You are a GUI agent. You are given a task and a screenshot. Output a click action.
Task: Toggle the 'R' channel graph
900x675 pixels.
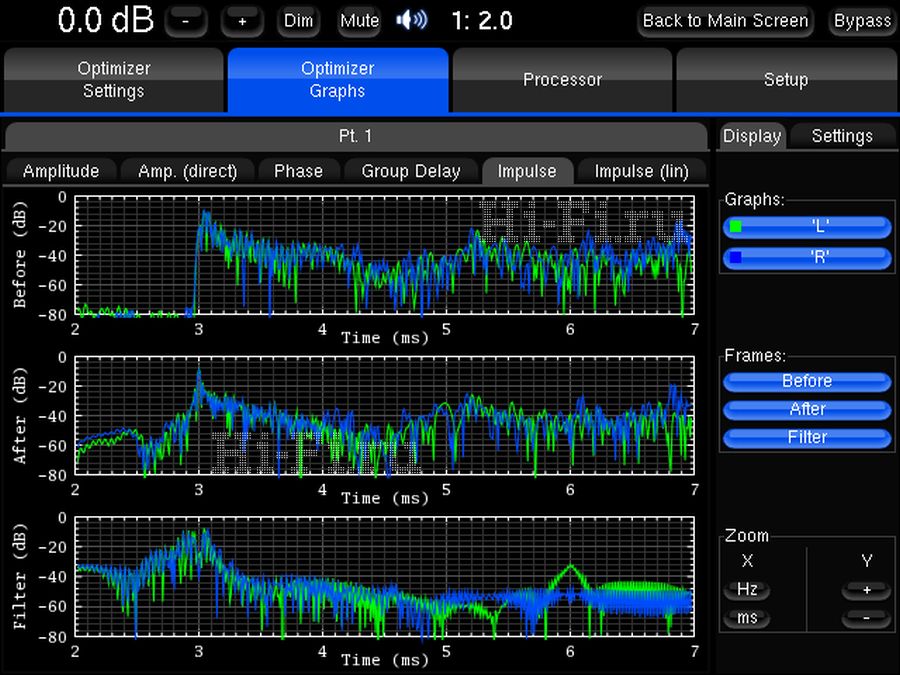[x=807, y=257]
